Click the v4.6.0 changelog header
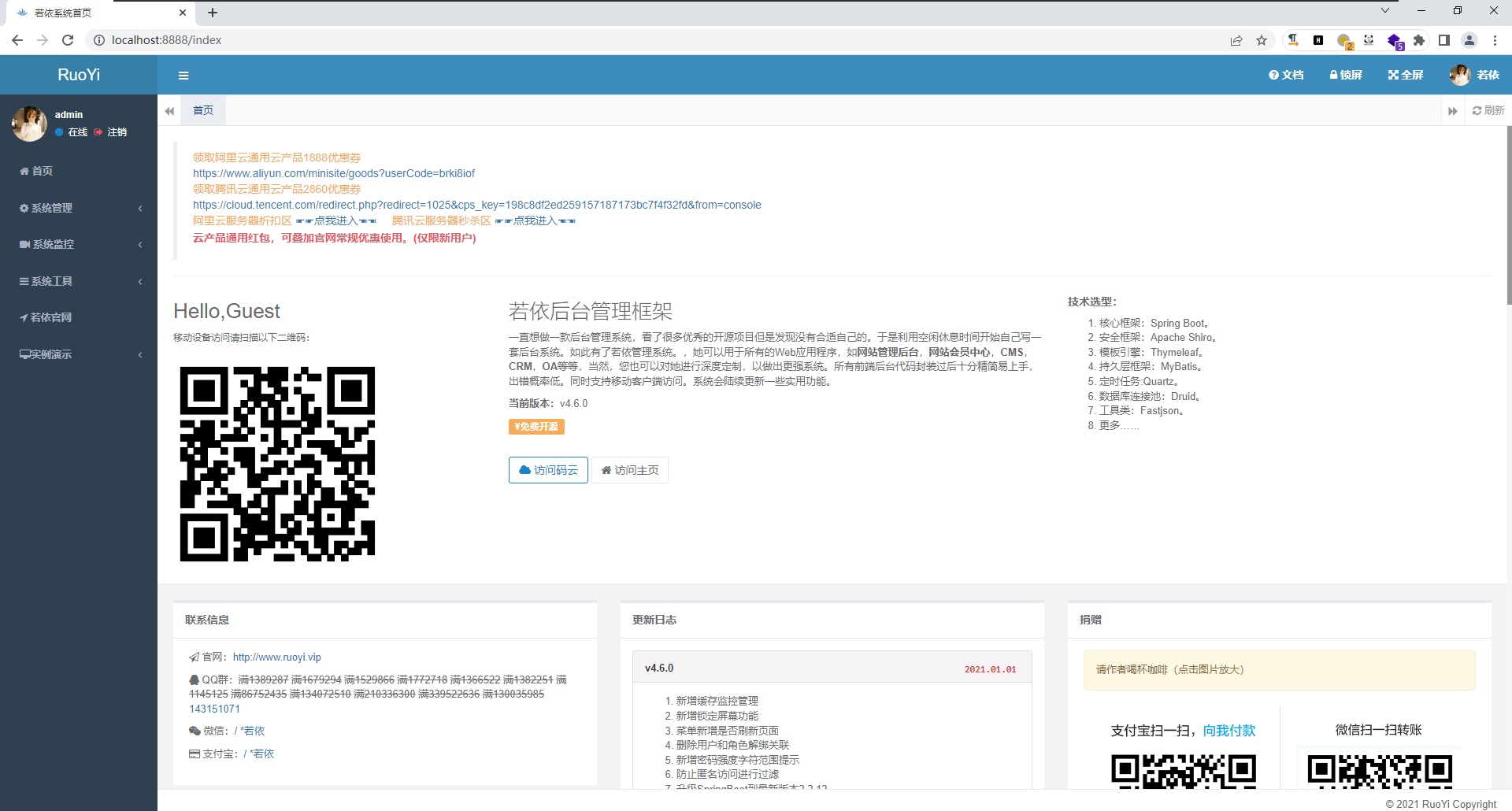1512x811 pixels. [832, 668]
